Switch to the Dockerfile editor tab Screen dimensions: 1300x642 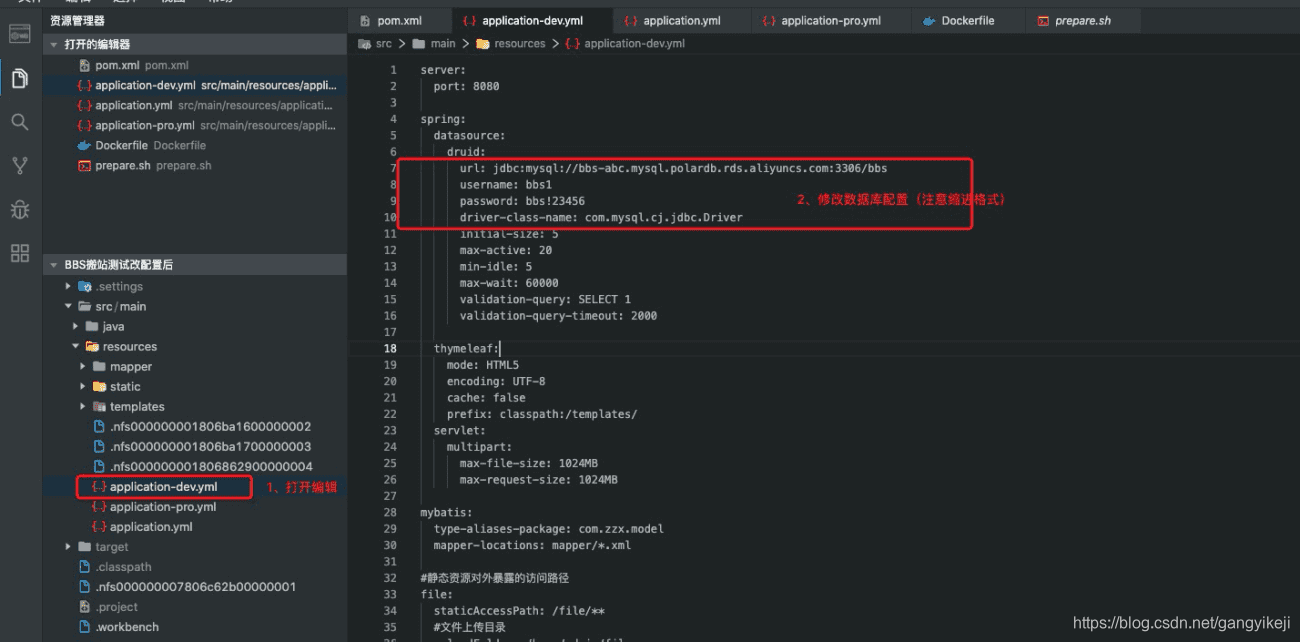[968, 20]
